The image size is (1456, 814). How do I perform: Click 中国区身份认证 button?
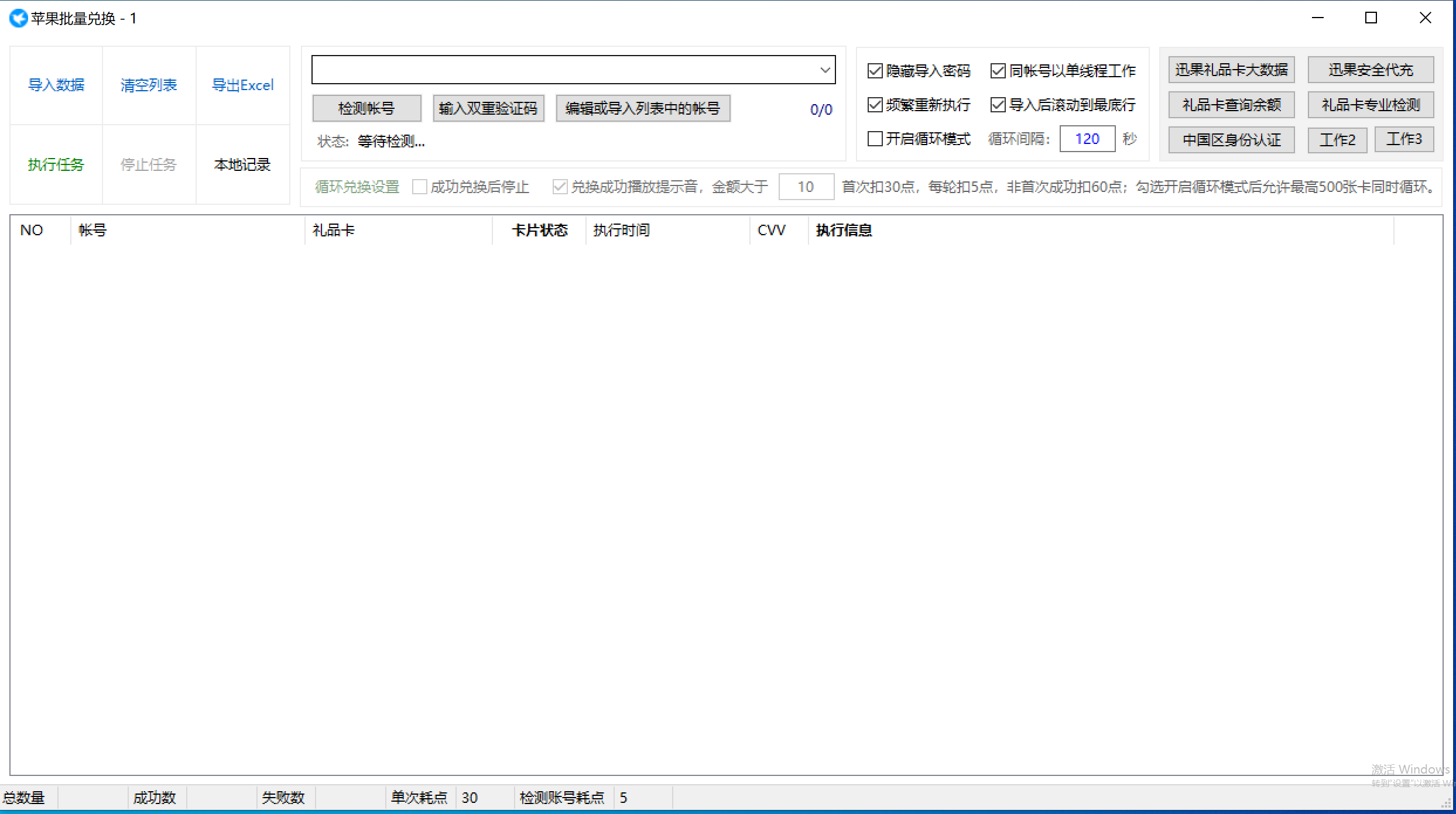[1231, 140]
